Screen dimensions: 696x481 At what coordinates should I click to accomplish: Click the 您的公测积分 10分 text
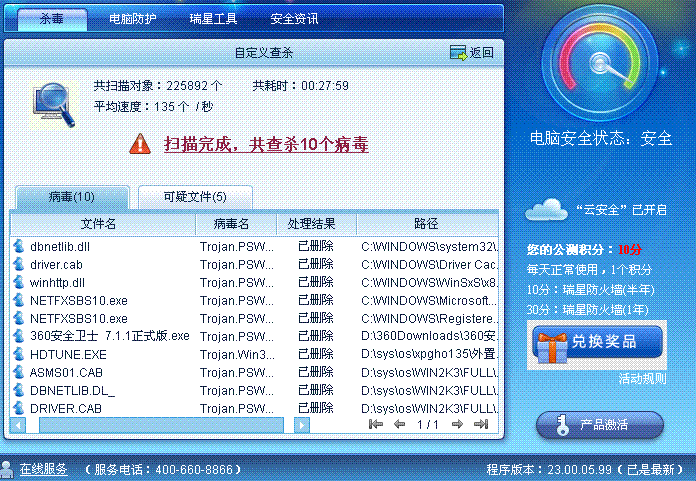click(584, 249)
